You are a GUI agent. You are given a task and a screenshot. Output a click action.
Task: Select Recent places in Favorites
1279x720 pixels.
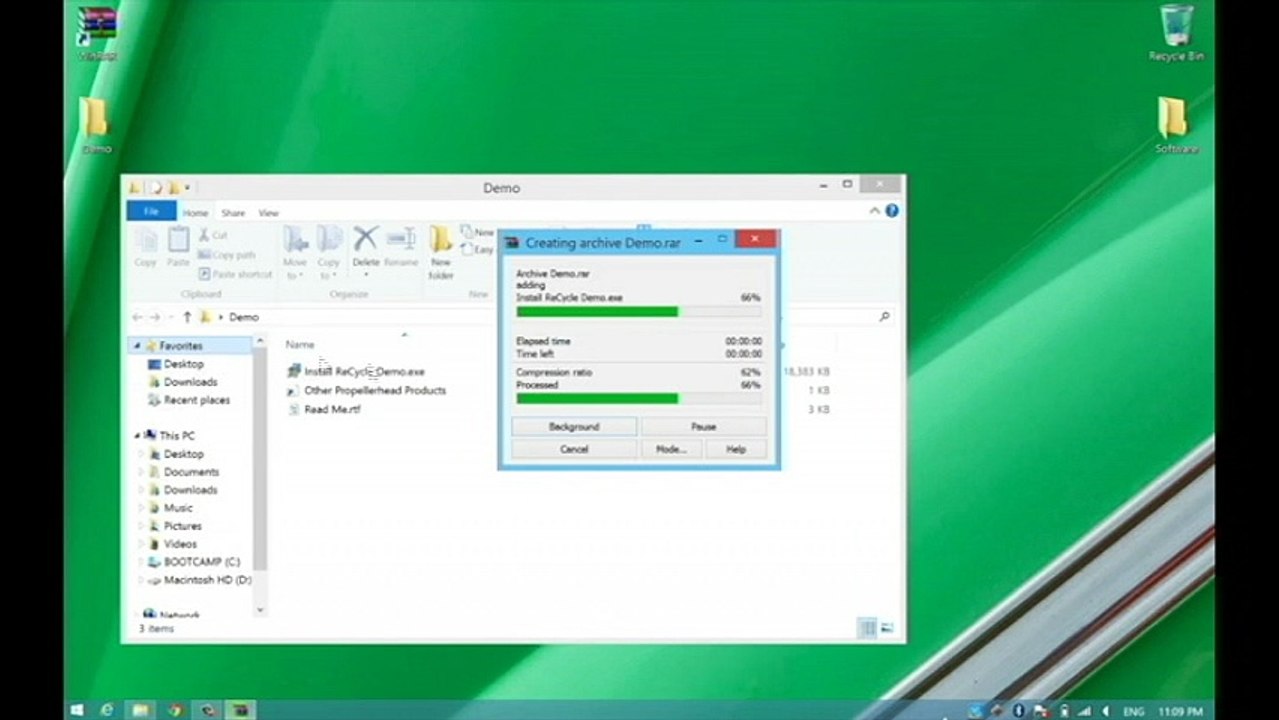click(189, 400)
